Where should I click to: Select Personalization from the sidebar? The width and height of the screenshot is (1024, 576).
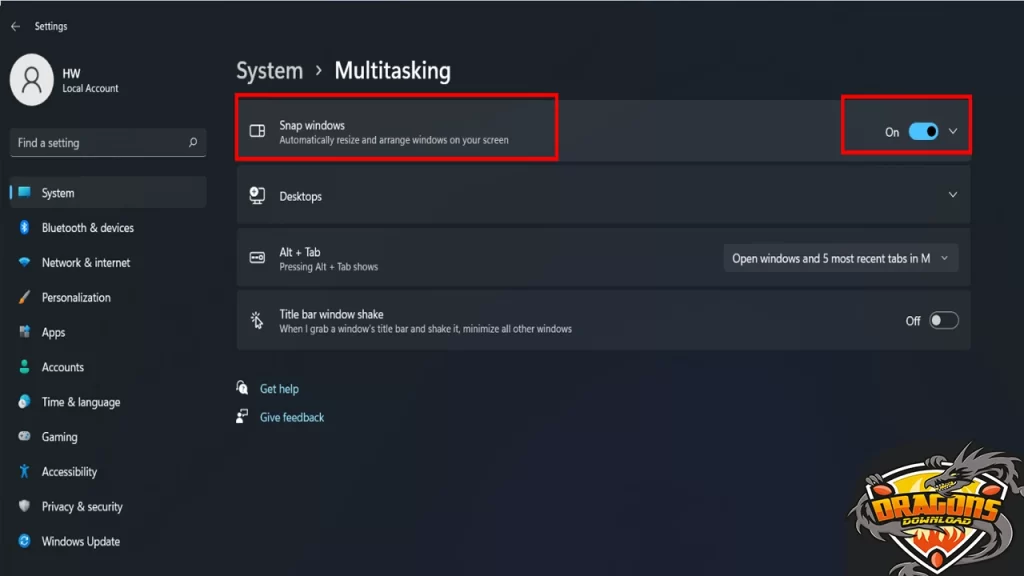coord(75,297)
